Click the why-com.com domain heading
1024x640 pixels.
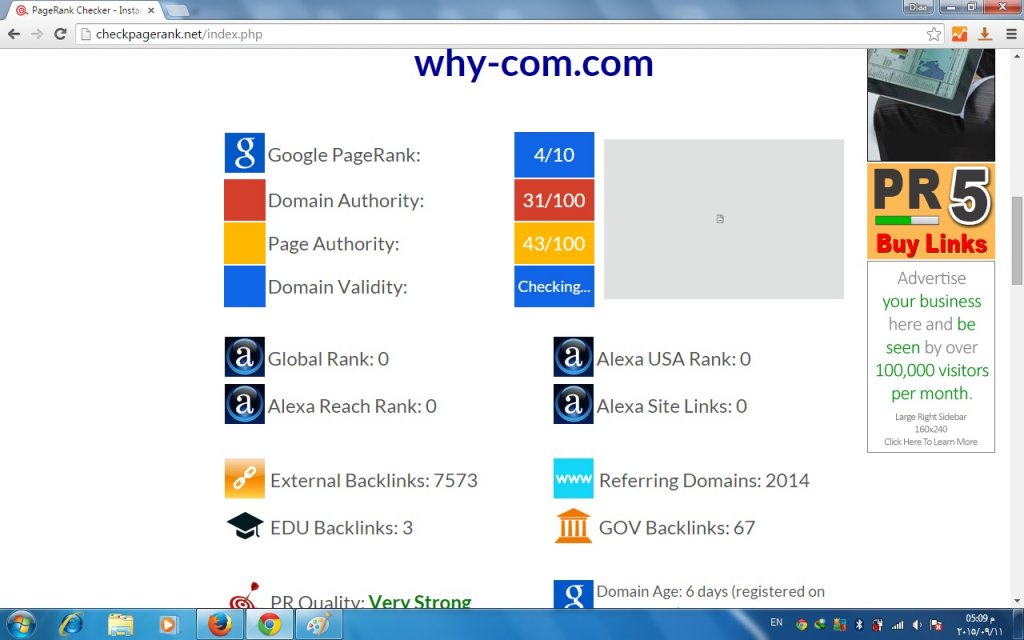coord(534,63)
